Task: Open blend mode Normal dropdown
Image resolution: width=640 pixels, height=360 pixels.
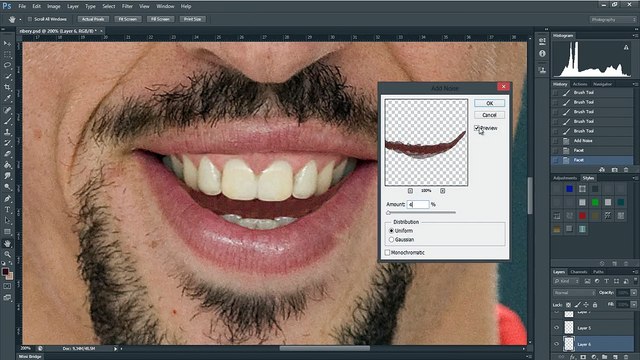Action: [574, 293]
